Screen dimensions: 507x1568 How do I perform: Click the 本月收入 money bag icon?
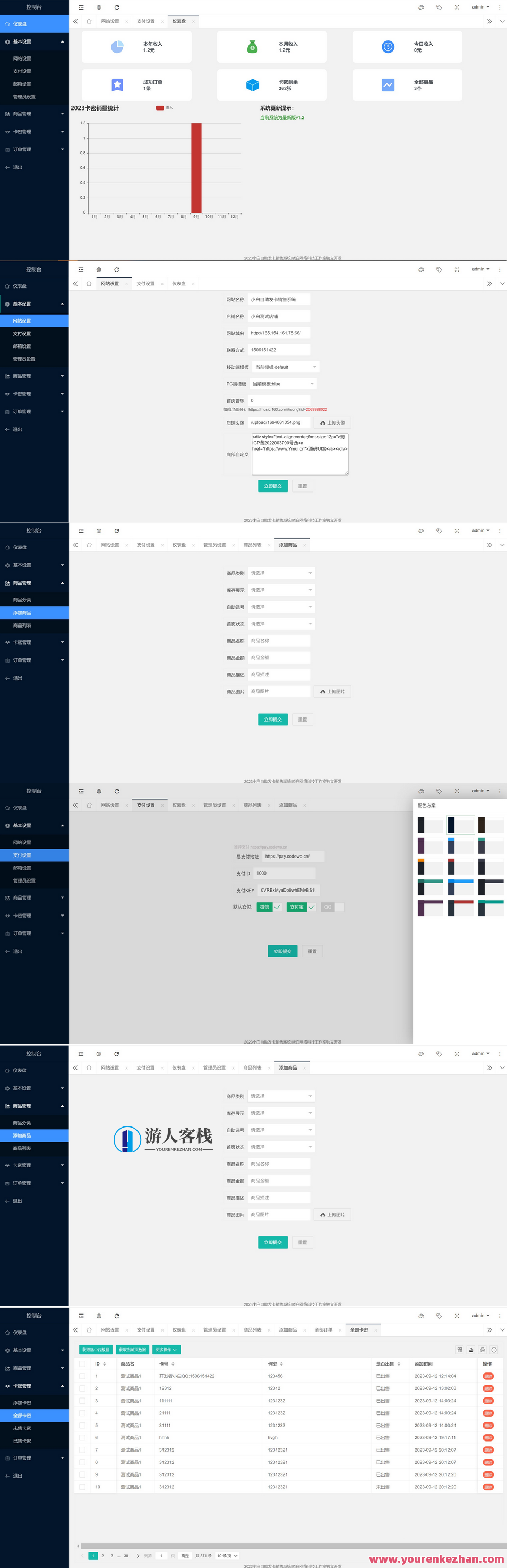pos(252,47)
